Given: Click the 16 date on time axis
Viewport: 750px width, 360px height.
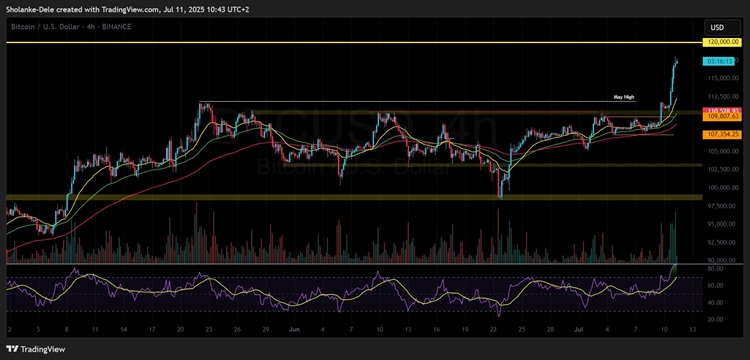Looking at the screenshot, I should pos(436,330).
